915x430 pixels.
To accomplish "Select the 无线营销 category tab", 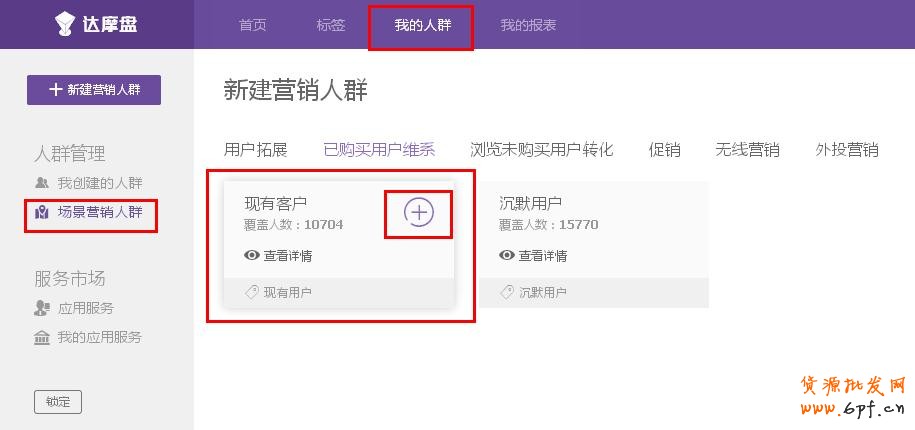I will pyautogui.click(x=747, y=150).
